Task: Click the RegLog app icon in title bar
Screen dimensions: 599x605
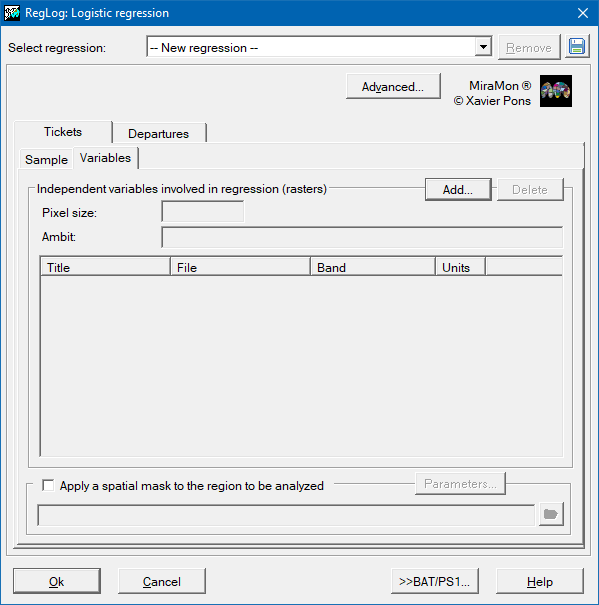Action: coord(12,13)
